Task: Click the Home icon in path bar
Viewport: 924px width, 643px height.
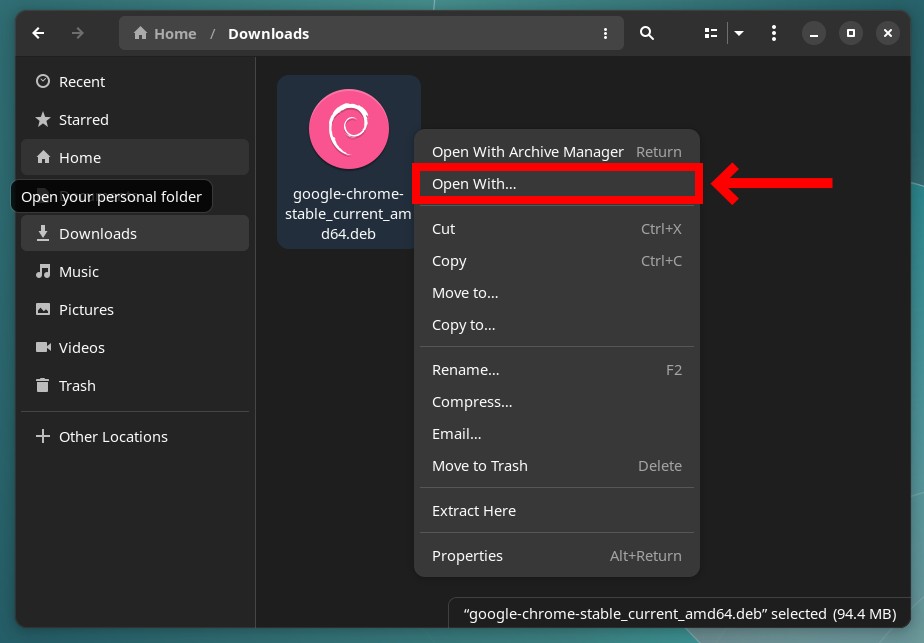Action: tap(140, 33)
